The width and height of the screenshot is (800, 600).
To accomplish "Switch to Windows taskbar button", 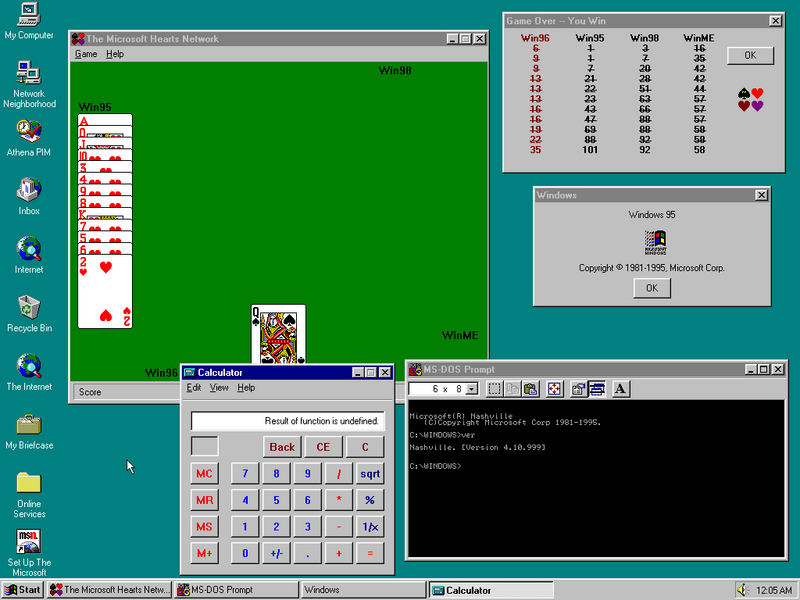I will point(363,590).
